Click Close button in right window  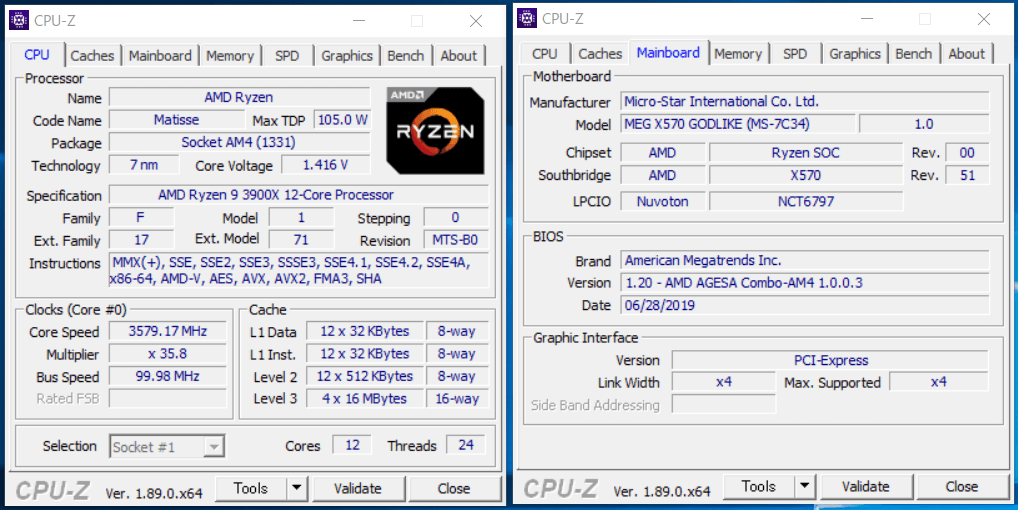coord(962,486)
